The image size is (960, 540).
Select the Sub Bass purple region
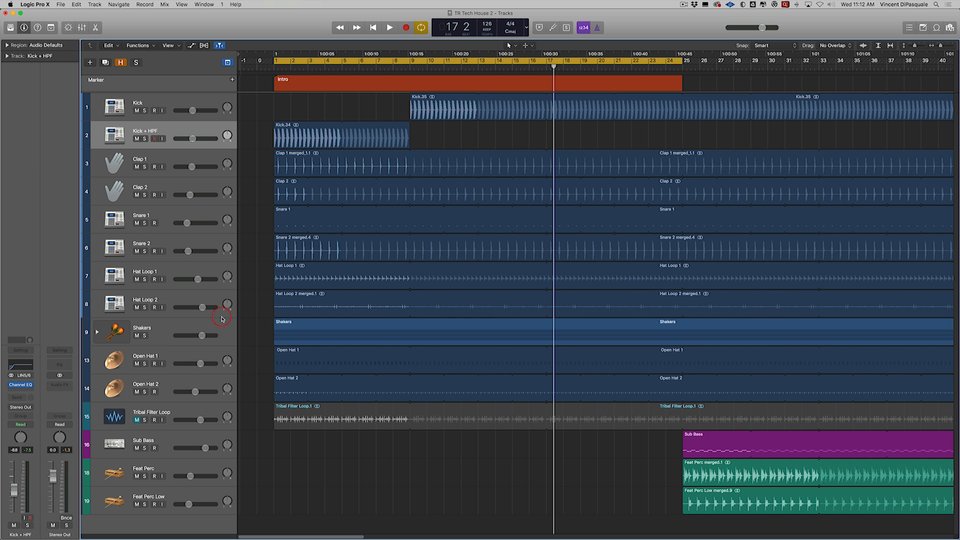click(818, 444)
